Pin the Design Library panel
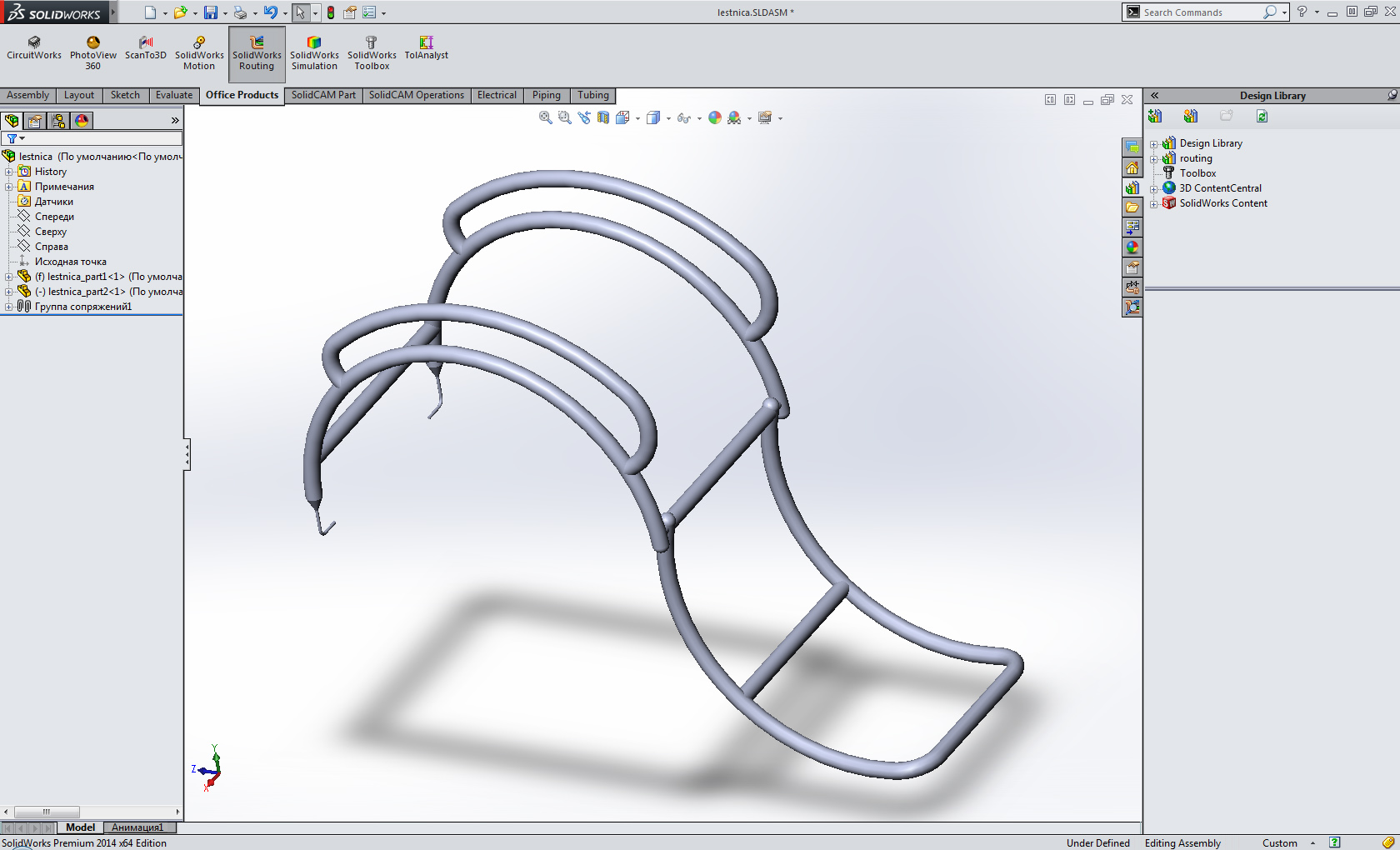Viewport: 1400px width, 850px height. point(1392,96)
